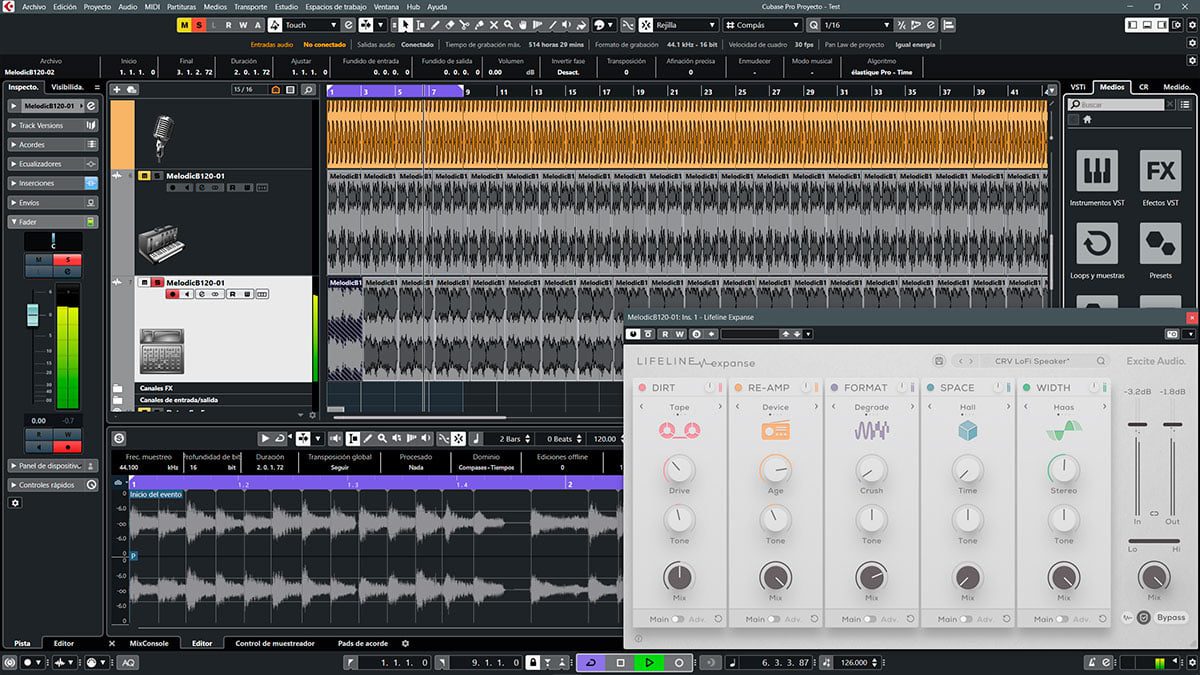Click the Device radio icon in RE-AMP

pyautogui.click(x=775, y=430)
